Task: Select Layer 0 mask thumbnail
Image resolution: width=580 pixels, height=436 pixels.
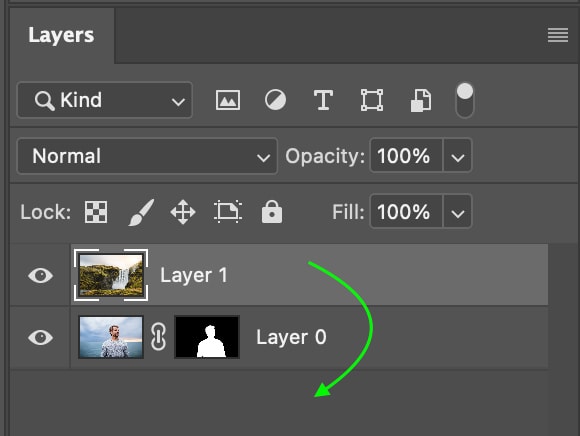Action: (x=207, y=337)
